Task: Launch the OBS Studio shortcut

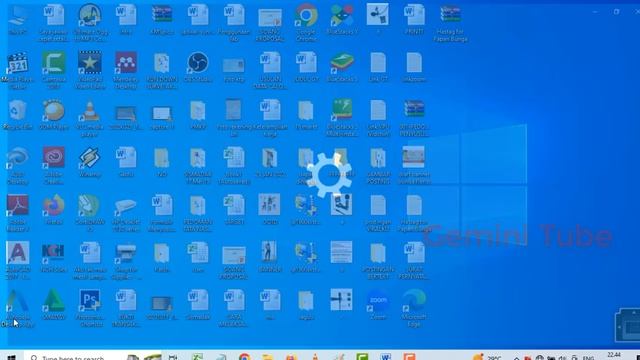Action: pos(198,67)
